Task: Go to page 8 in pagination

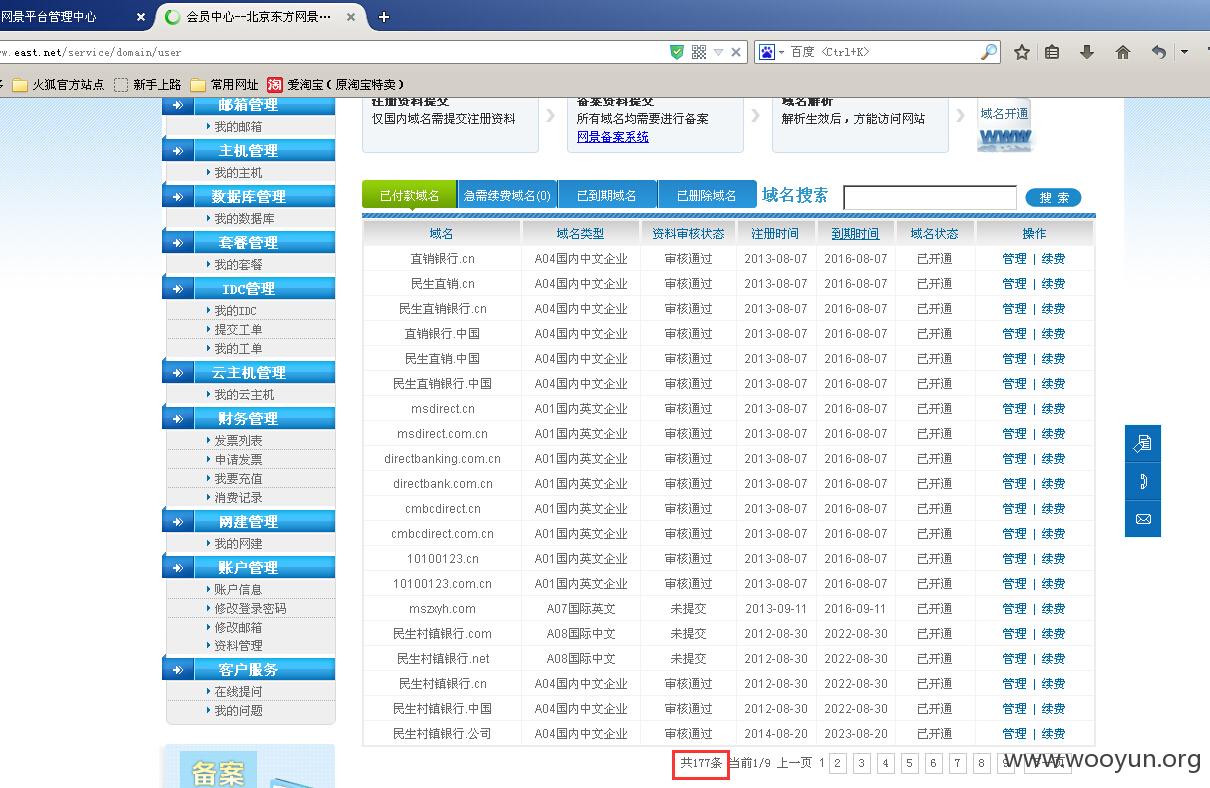Action: (x=981, y=763)
